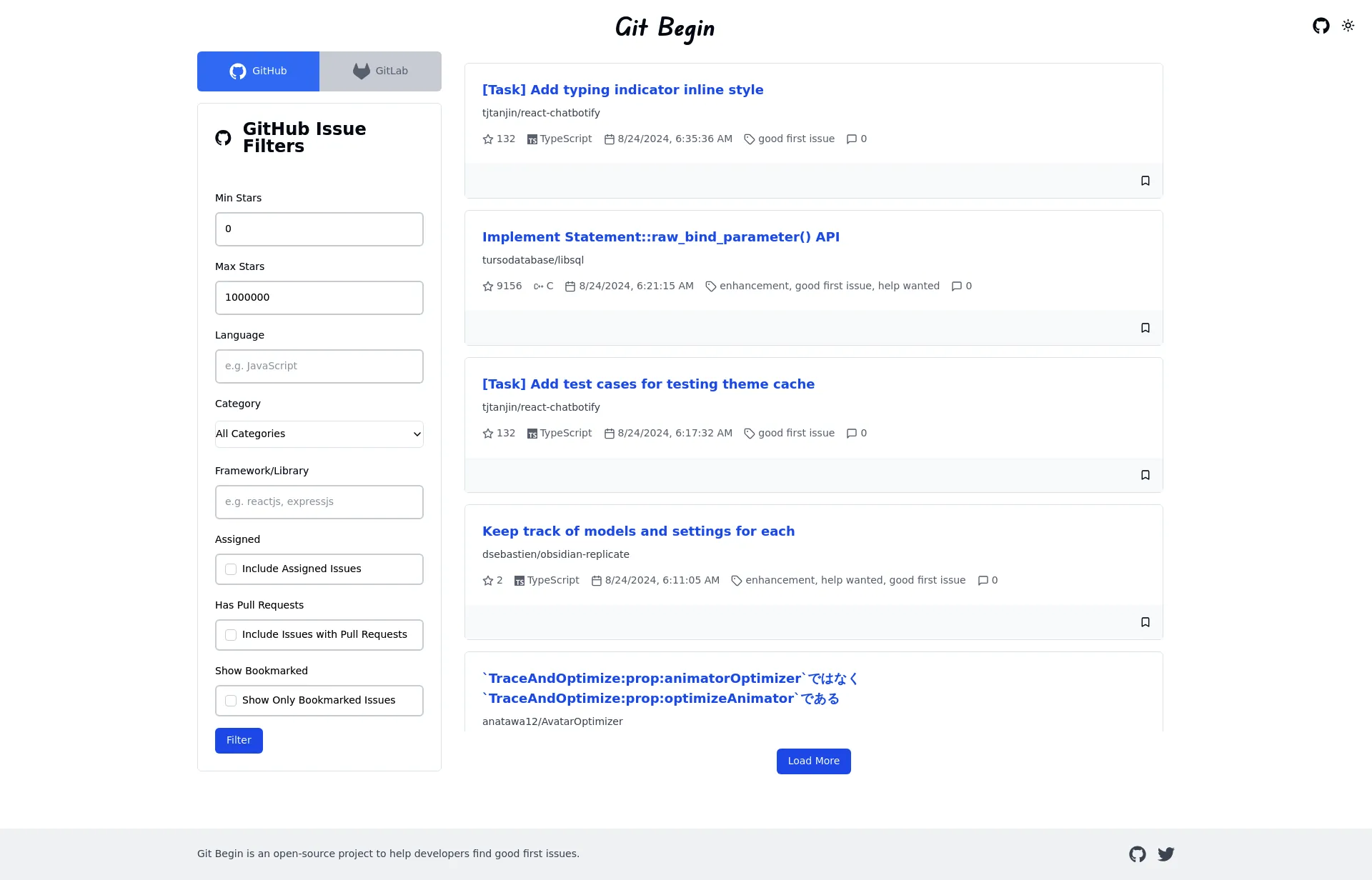Click the GitHub footer icon link
The height and width of the screenshot is (880, 1372).
(1138, 854)
